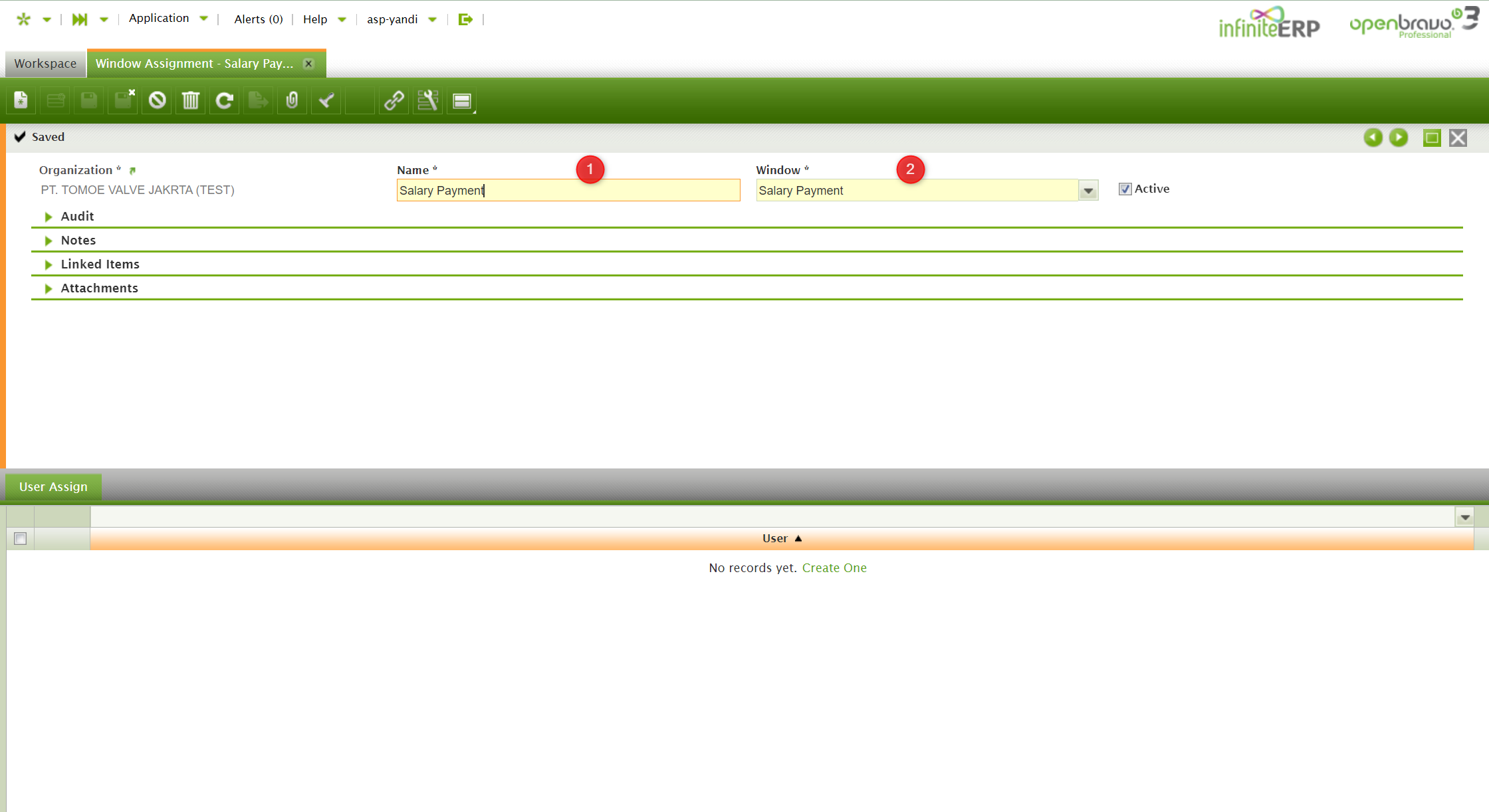Image resolution: width=1489 pixels, height=812 pixels.
Task: Click the chain link toolbar icon
Action: tap(394, 100)
